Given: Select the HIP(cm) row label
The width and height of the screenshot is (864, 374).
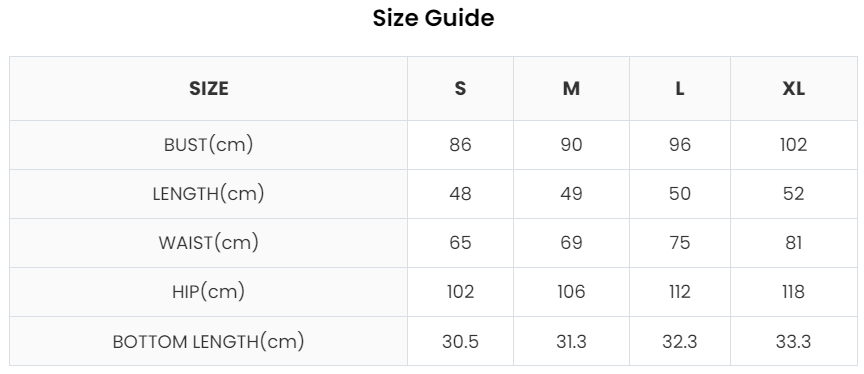Looking at the screenshot, I should tap(208, 292).
